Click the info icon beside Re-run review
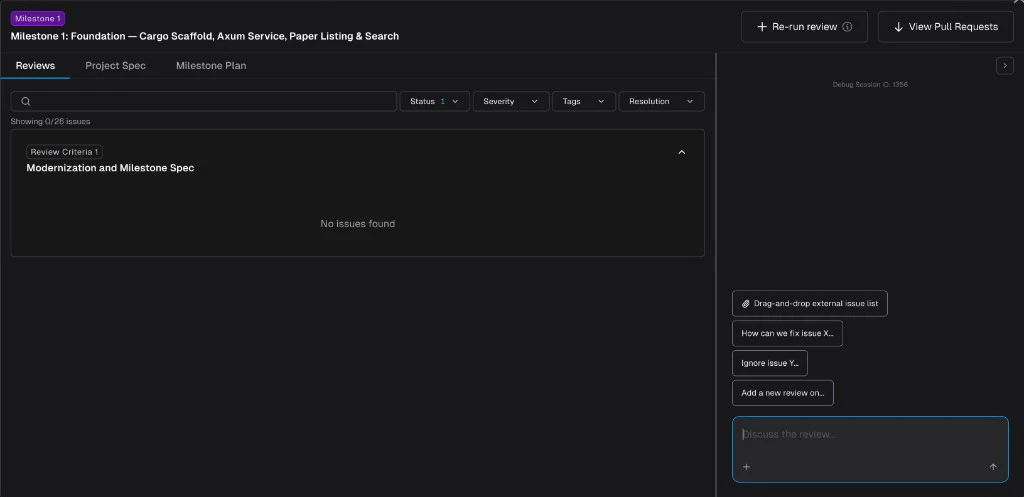 click(847, 27)
